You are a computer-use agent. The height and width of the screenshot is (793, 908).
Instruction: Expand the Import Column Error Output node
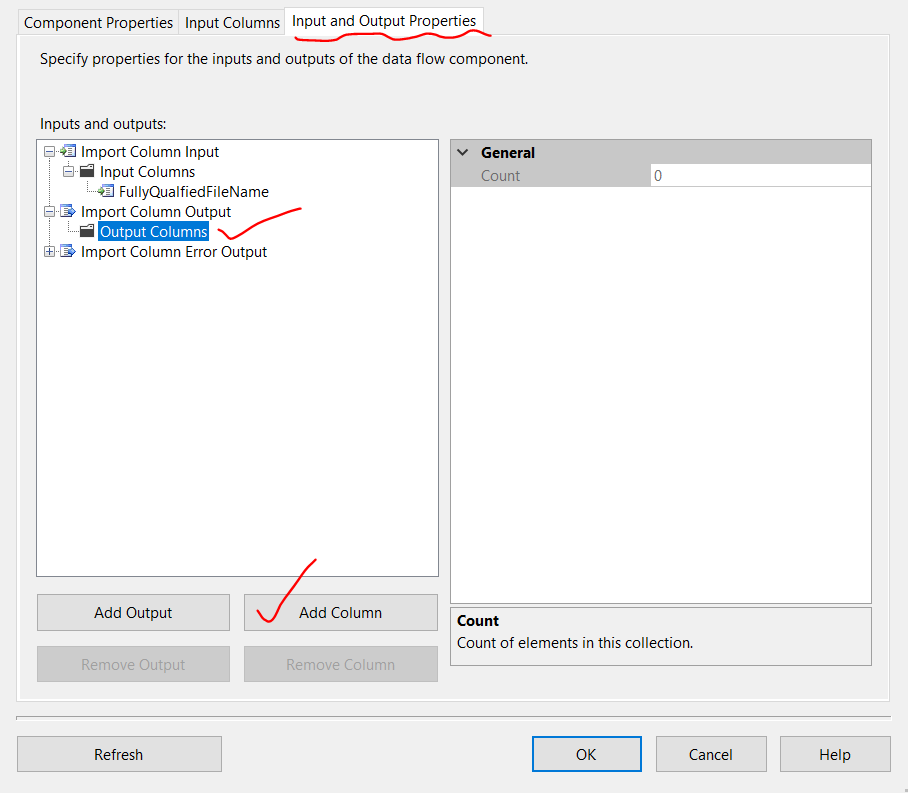point(48,251)
